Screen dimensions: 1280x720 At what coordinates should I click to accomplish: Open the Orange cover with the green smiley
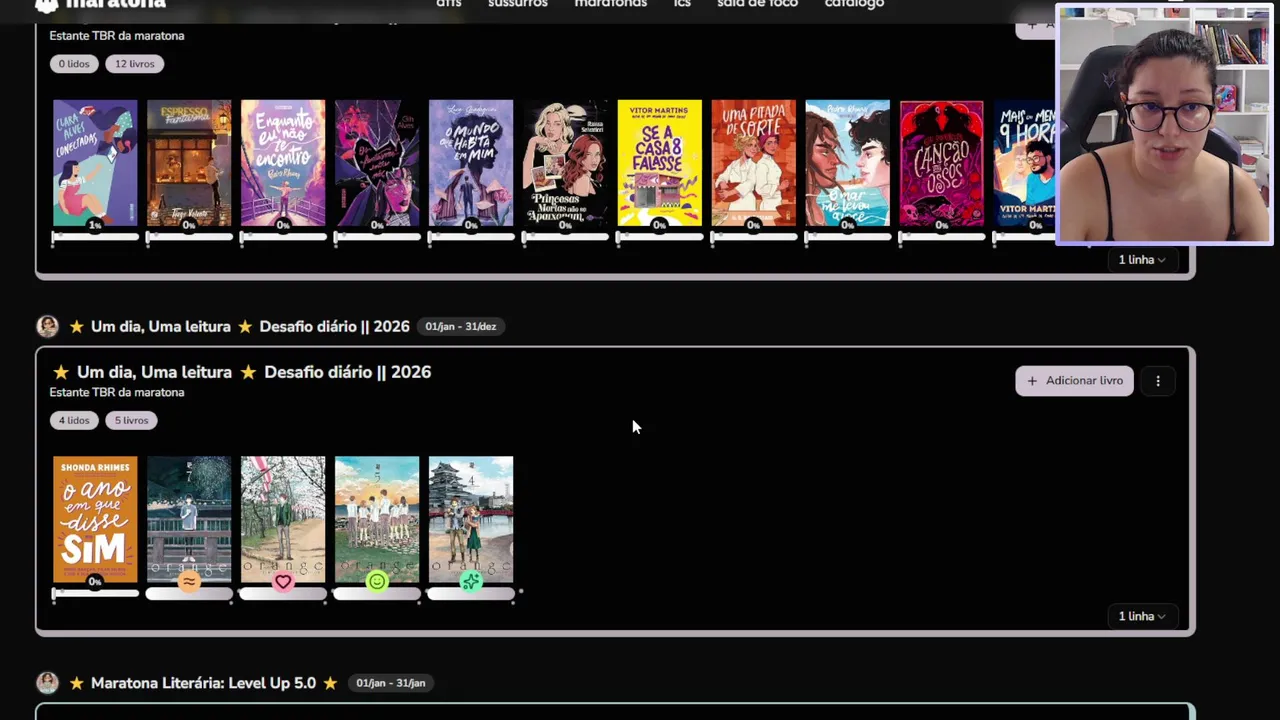click(377, 520)
